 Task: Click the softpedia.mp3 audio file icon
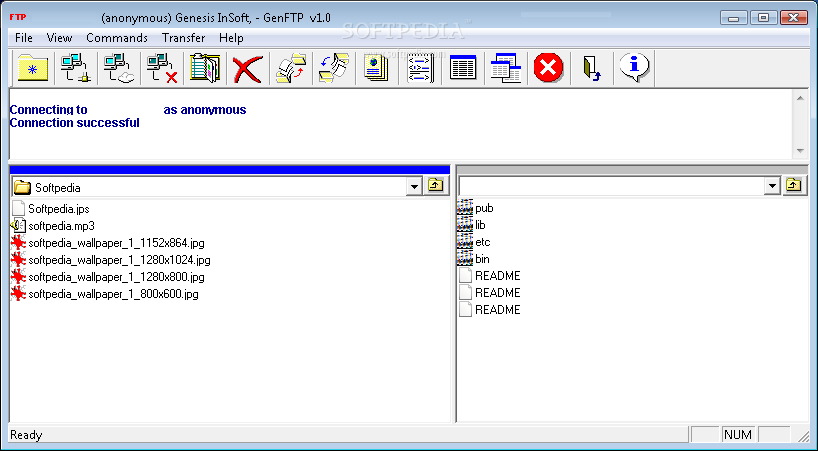tap(18, 226)
